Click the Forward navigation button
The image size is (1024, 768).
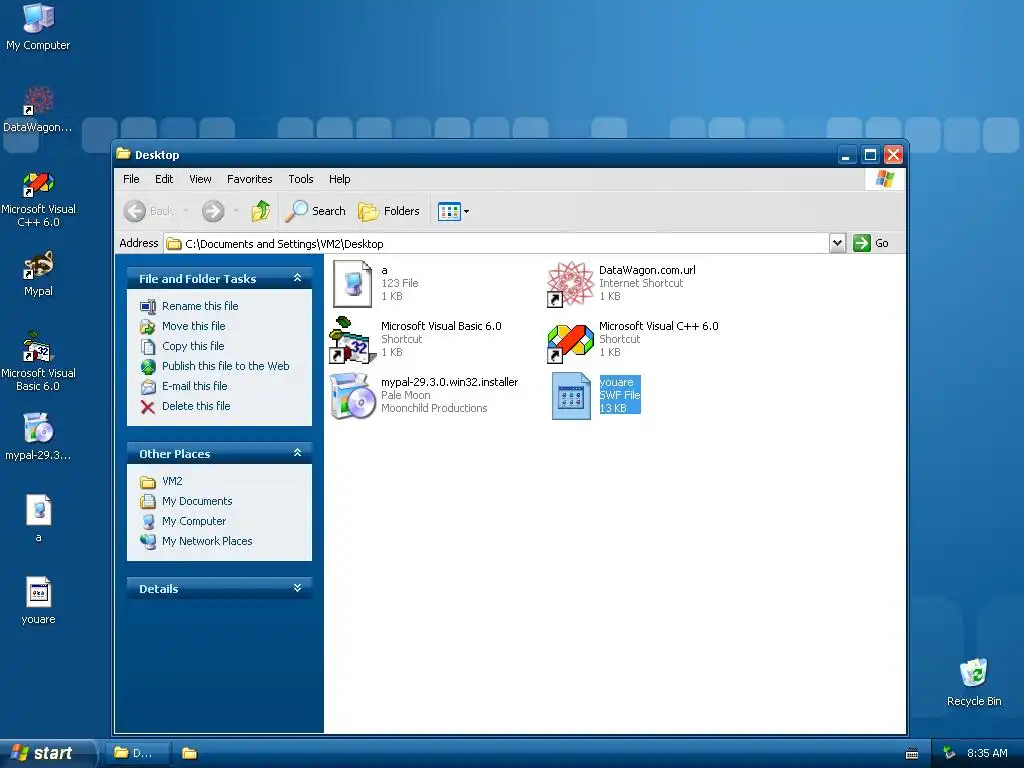coord(213,211)
